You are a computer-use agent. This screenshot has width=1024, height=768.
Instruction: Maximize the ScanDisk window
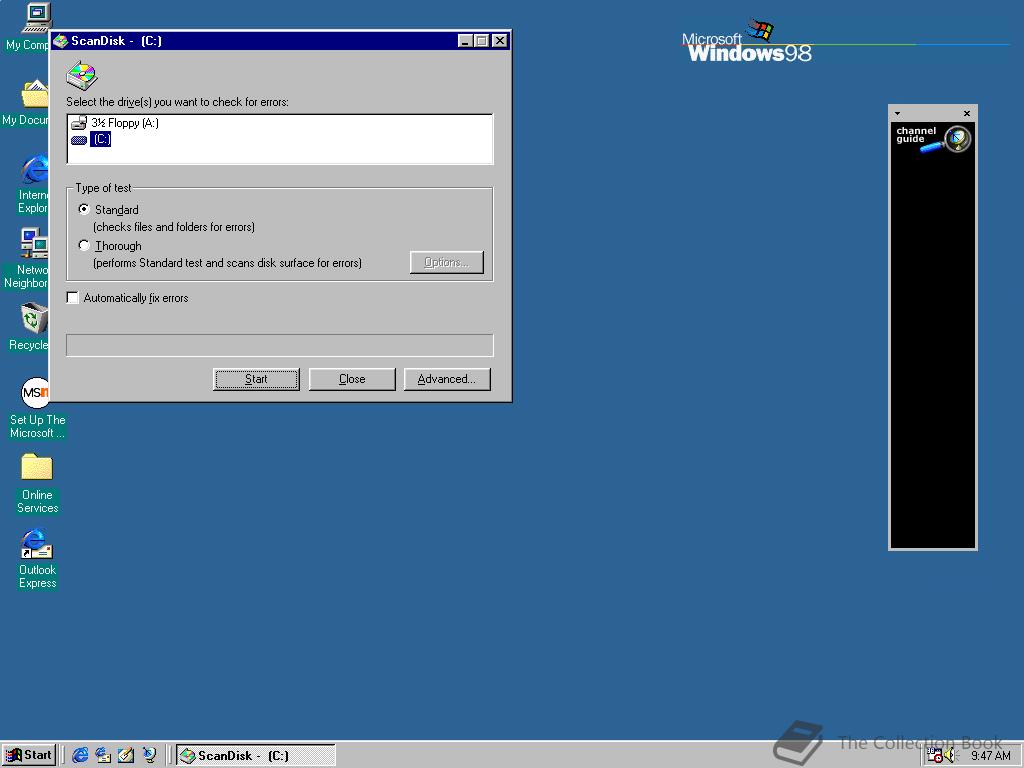click(481, 40)
